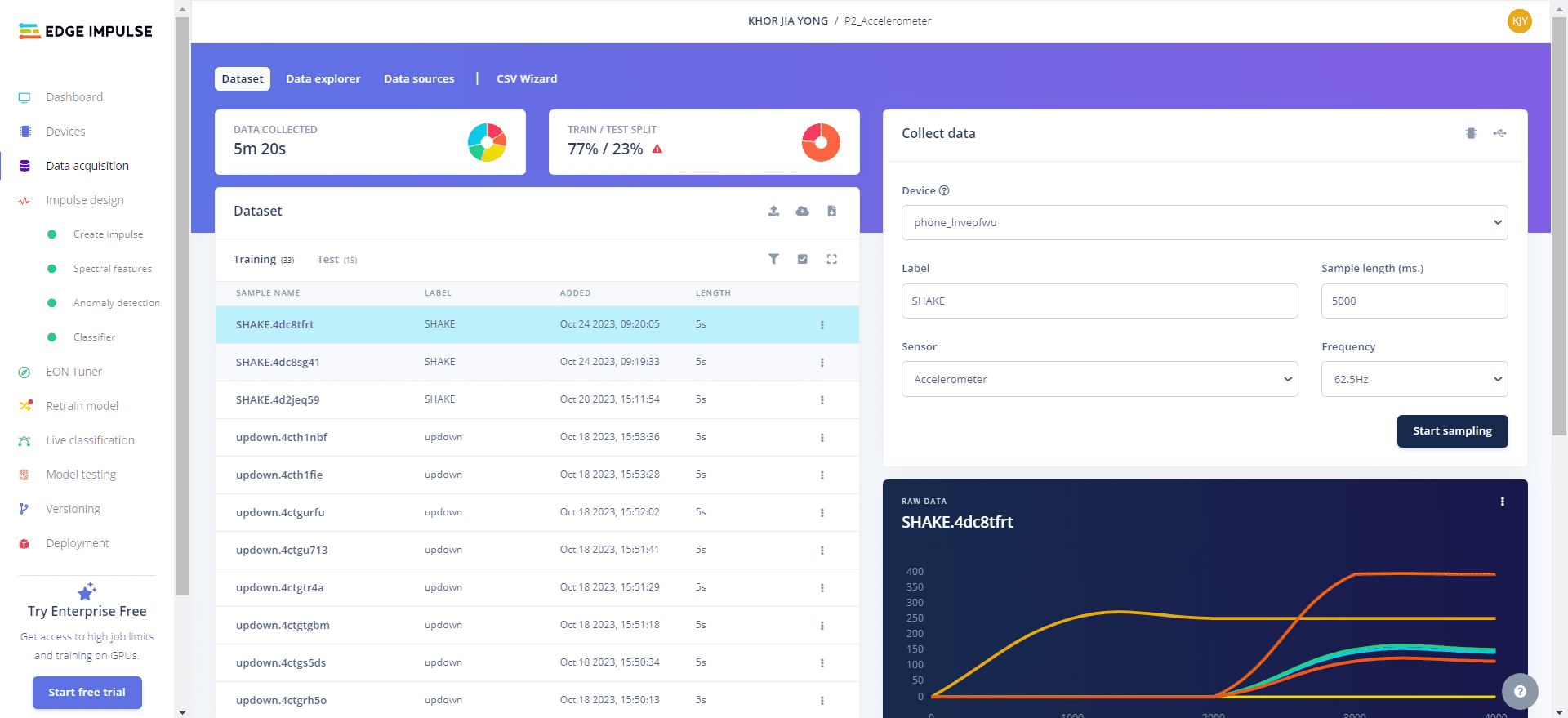This screenshot has height=718, width=1568.
Task: Expand the Device dropdown showing phone_lnvepfwu
Action: point(1204,222)
